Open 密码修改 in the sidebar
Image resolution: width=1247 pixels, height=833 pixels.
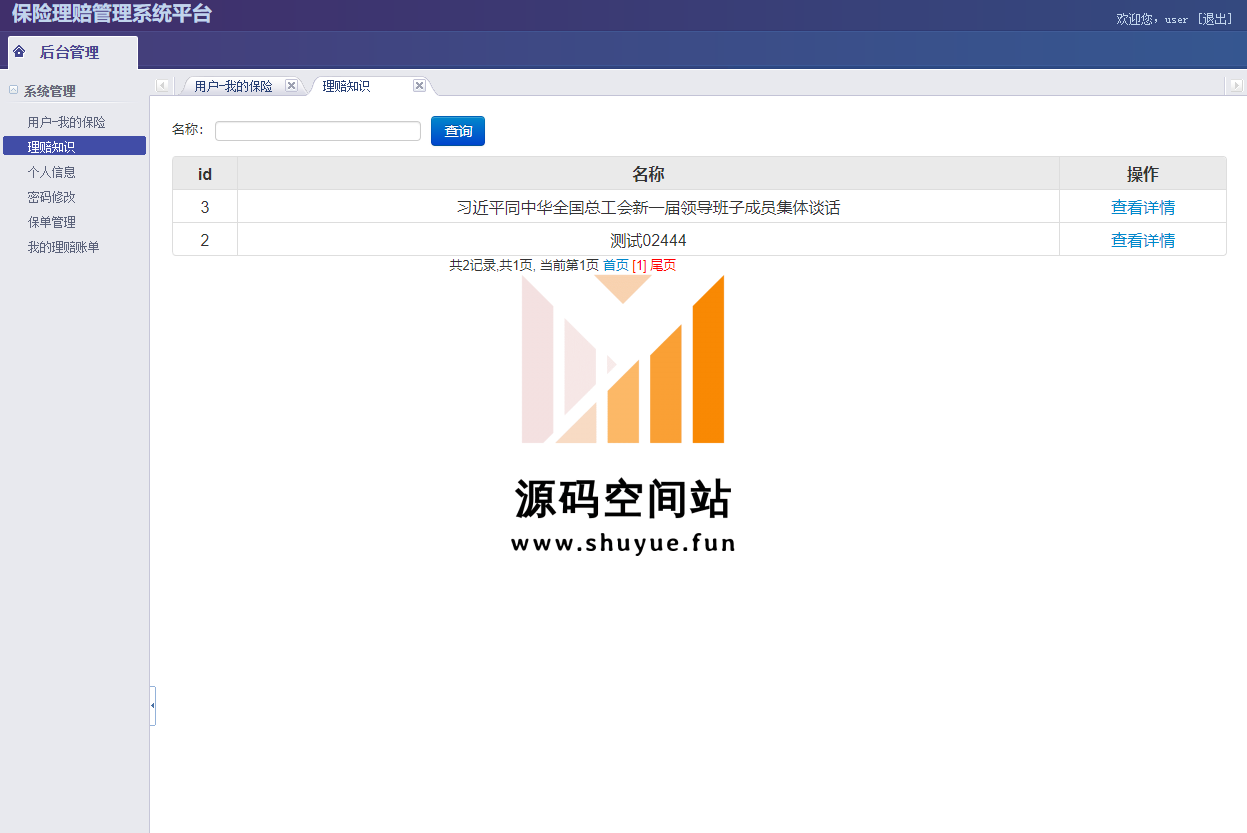click(x=51, y=197)
